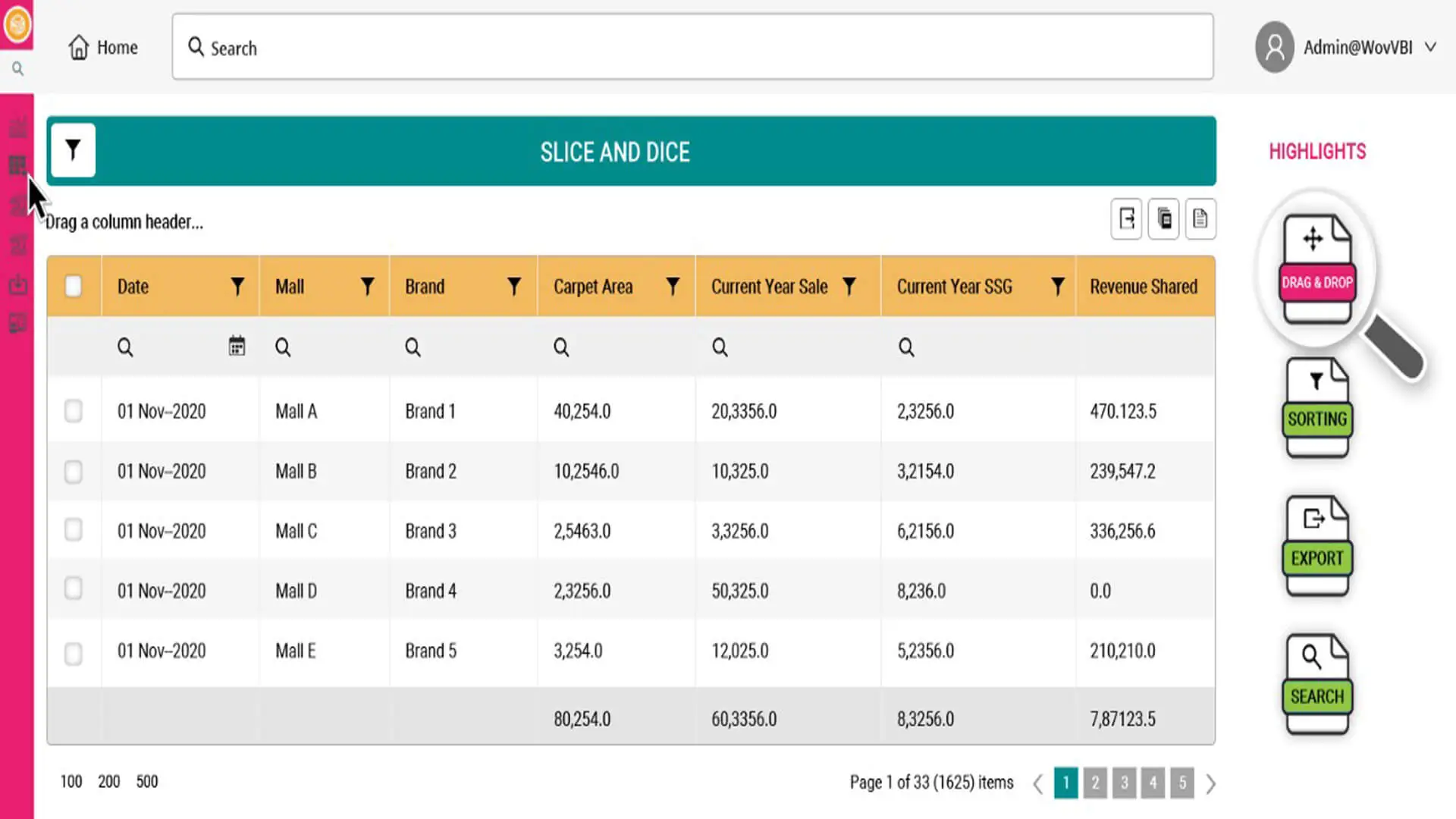Image resolution: width=1456 pixels, height=819 pixels.
Task: Click the 'Drag a column header...' grouping area
Action: [x=124, y=222]
